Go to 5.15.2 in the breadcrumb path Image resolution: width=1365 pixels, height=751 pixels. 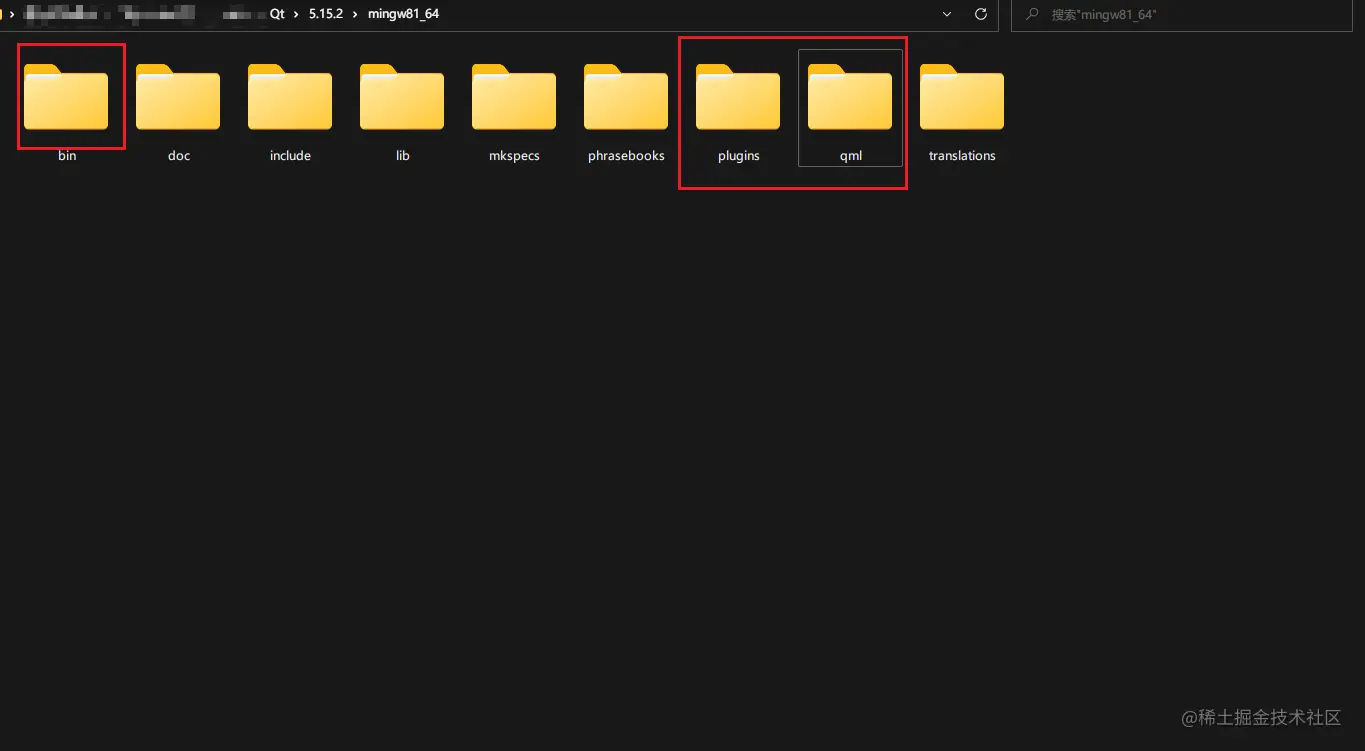tap(326, 14)
